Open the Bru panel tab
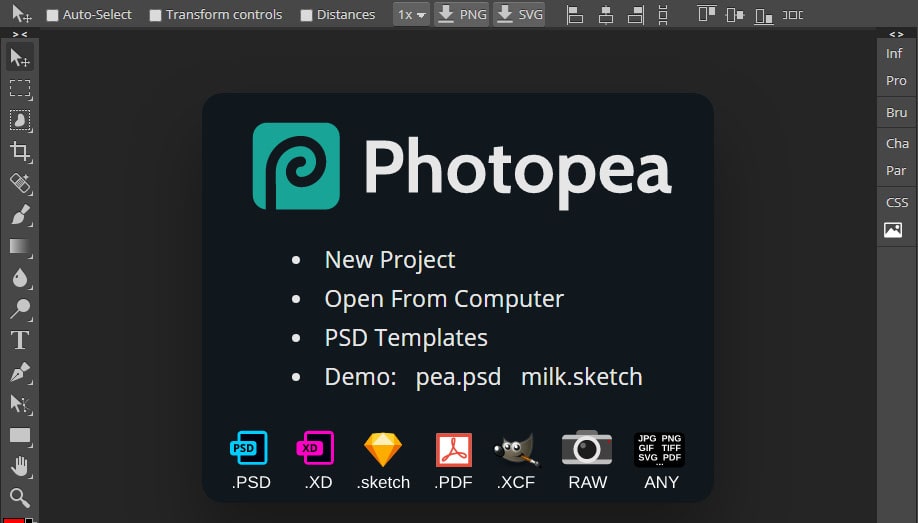The height and width of the screenshot is (523, 918). tap(896, 112)
